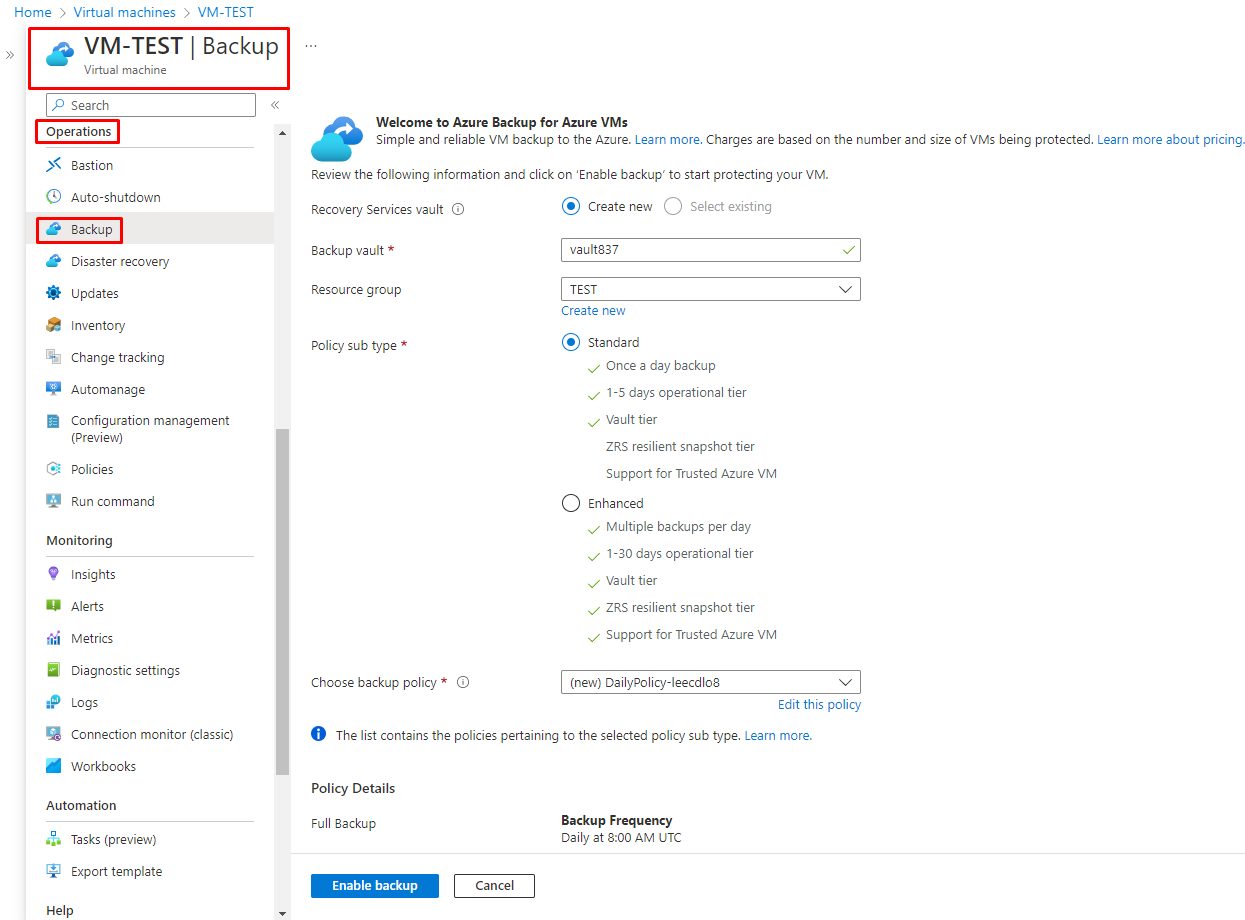
Task: Click the Configuration management icon
Action: click(54, 421)
